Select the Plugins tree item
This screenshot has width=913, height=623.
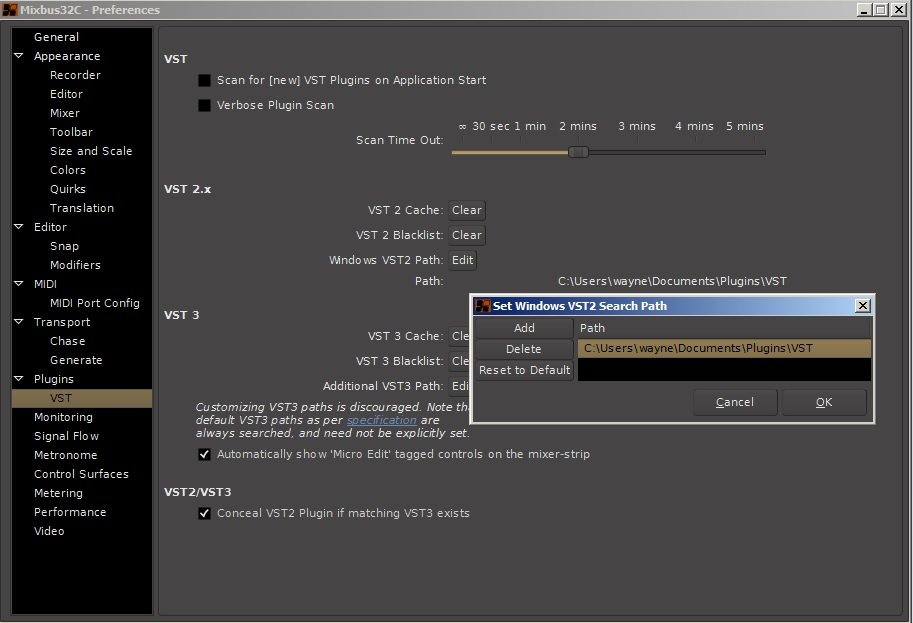[x=54, y=379]
